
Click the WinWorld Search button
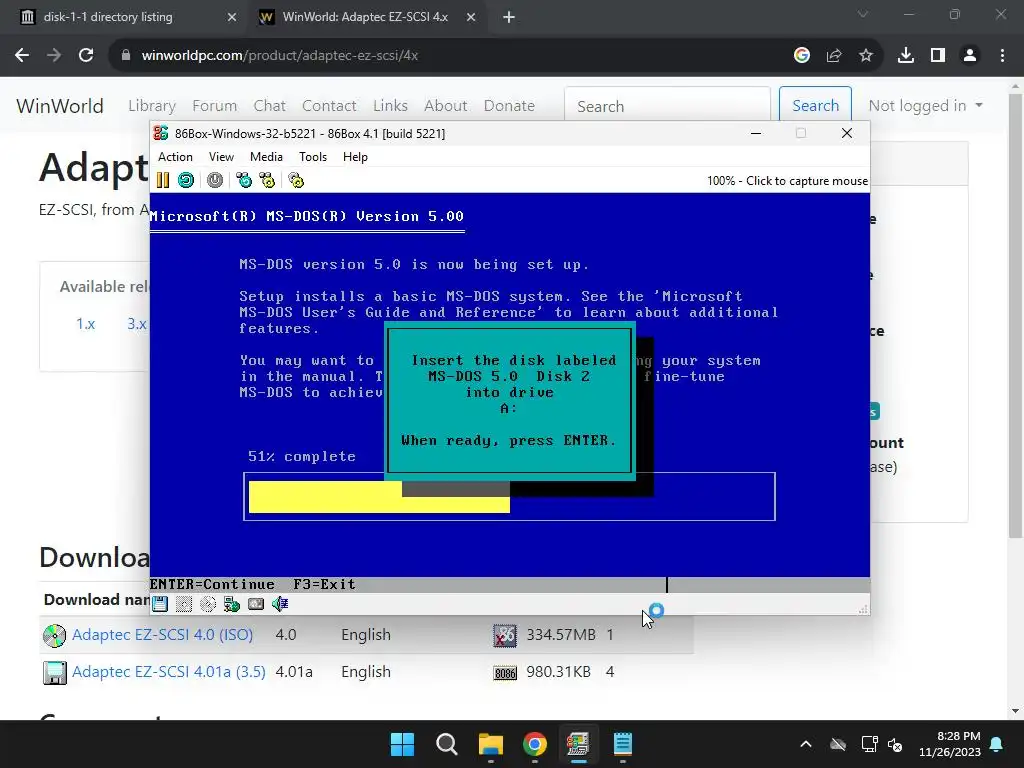(815, 104)
